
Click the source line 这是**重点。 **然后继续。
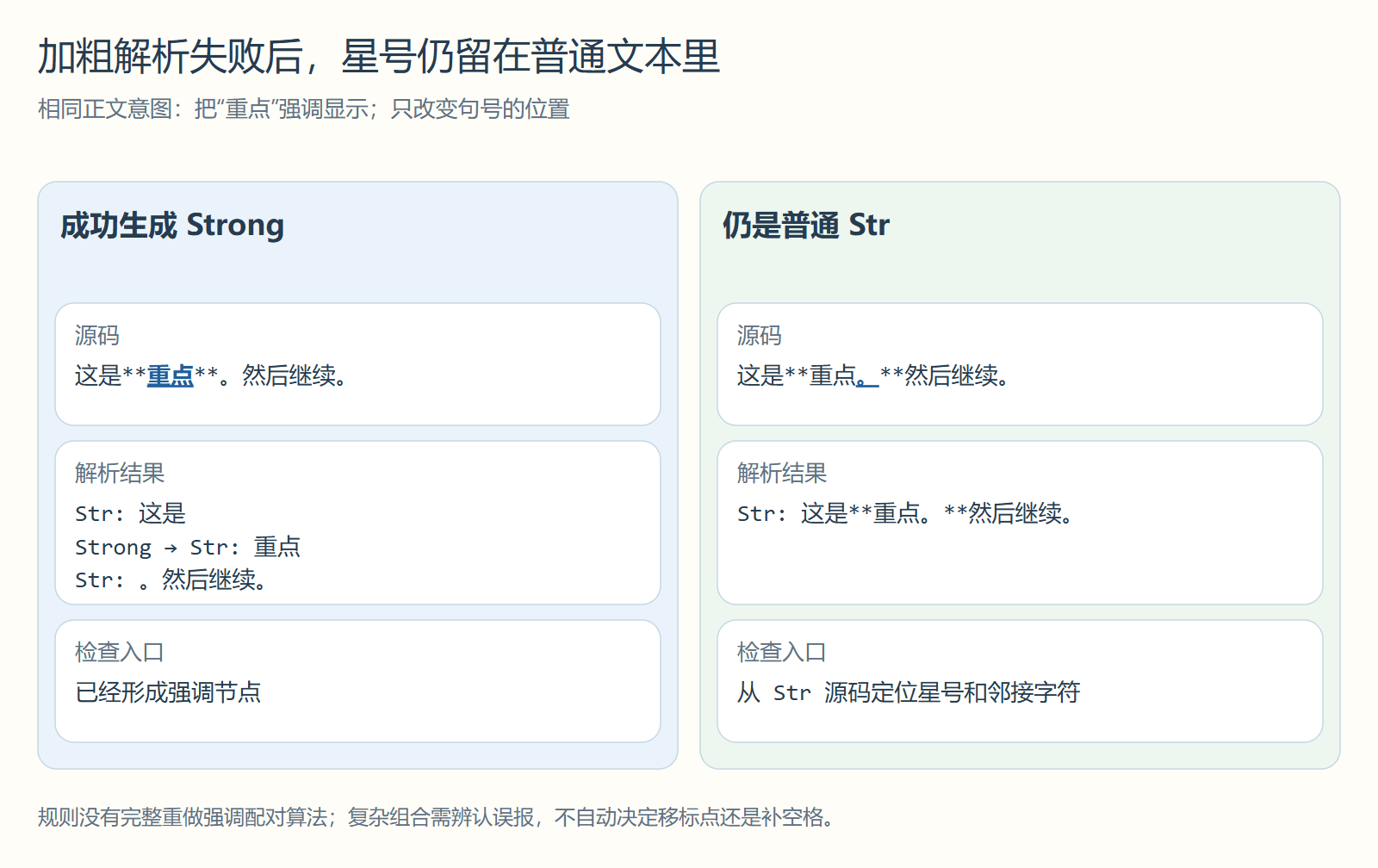coord(873,376)
